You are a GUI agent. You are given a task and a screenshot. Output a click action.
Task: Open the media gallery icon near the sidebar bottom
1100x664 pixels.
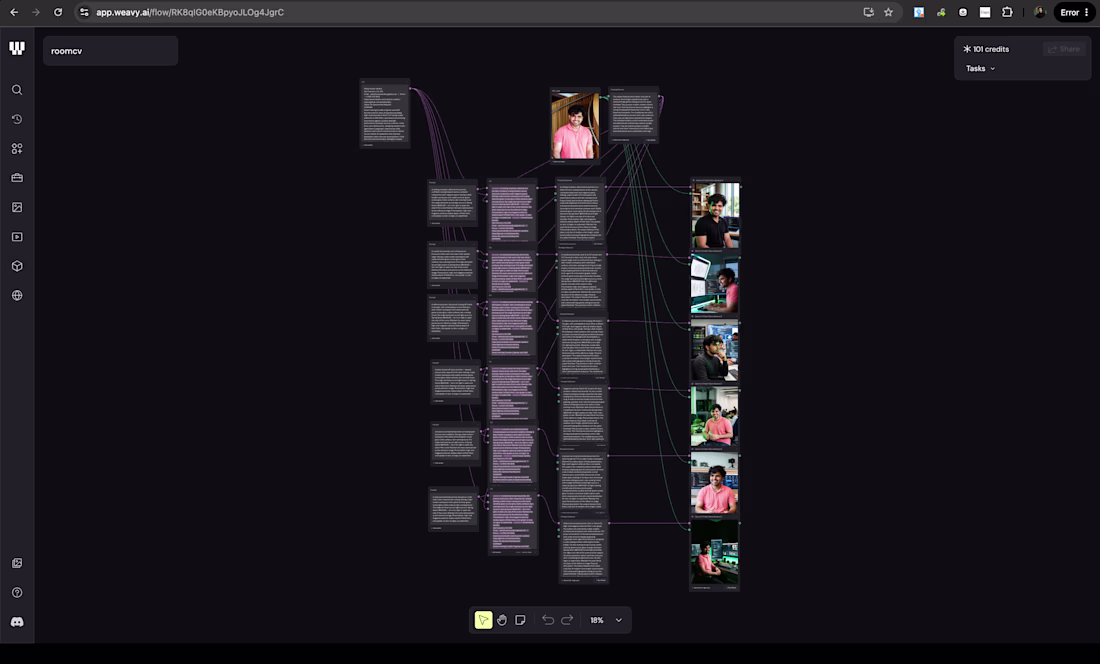tap(17, 563)
